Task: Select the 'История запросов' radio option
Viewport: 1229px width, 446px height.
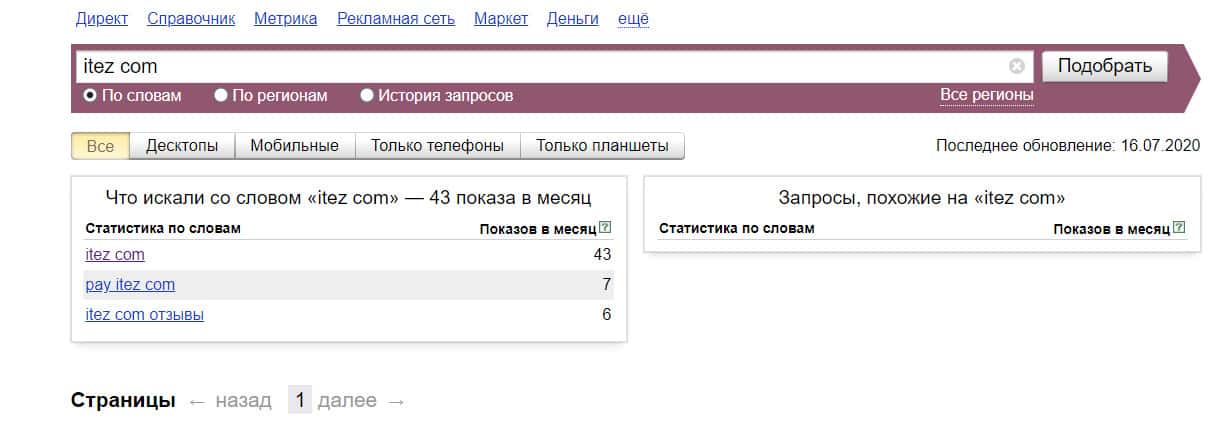Action: tap(367, 96)
